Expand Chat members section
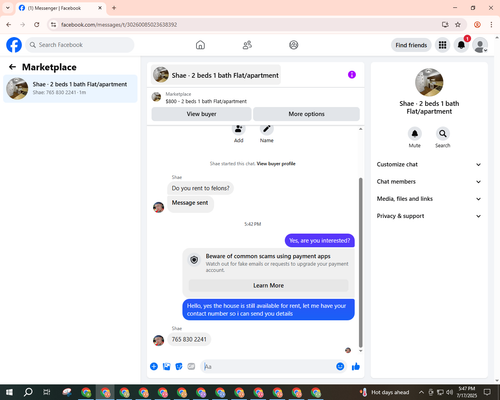Screen dimensions: 500x400 coord(429,182)
